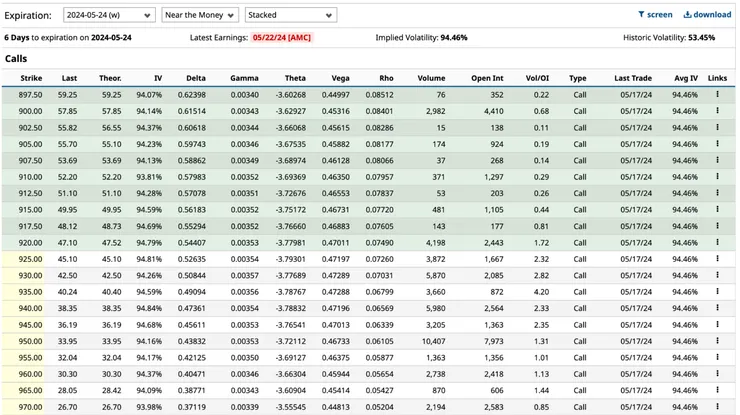Click three-dot icon on 920.00 strike row
Viewport: 740px width, 415px height.
coord(717,242)
